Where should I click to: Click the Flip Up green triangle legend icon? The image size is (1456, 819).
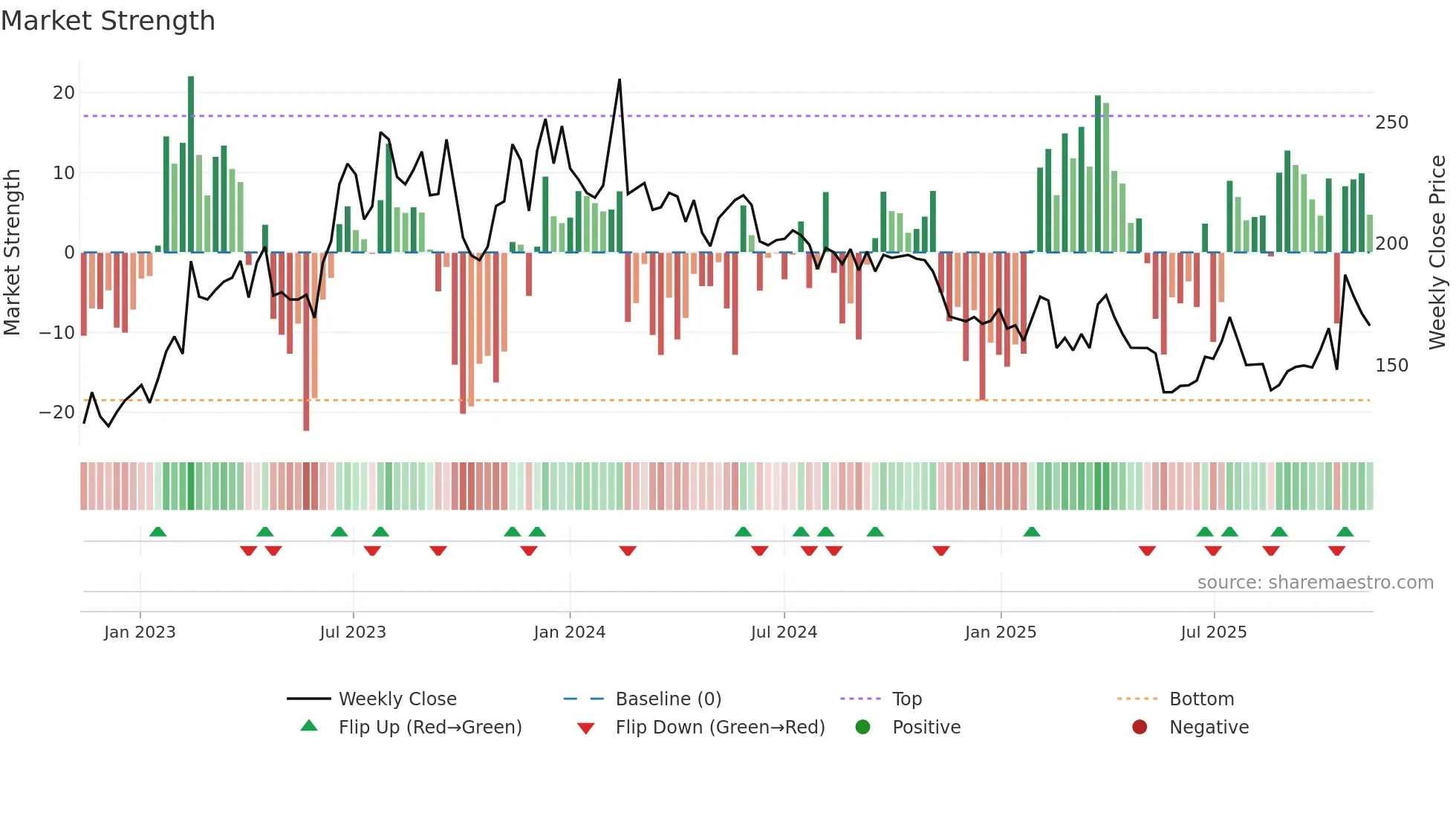309,726
